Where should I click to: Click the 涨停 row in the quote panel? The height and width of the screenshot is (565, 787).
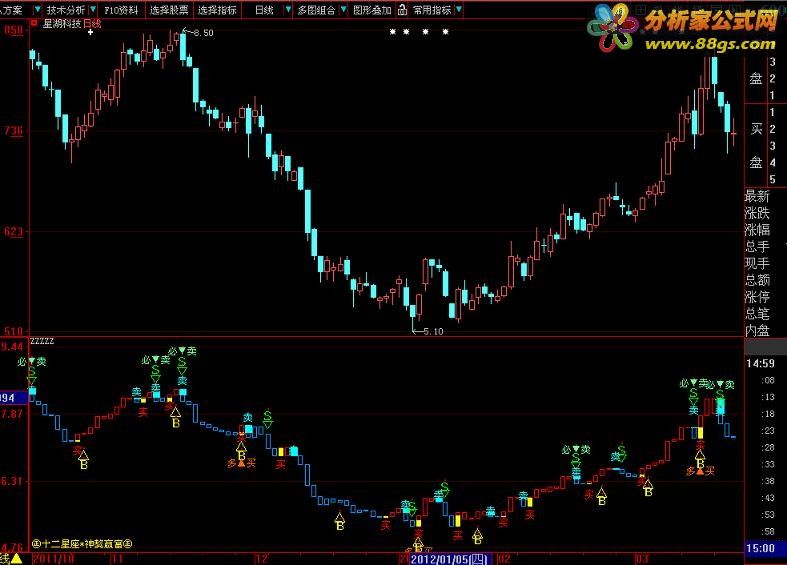point(757,297)
